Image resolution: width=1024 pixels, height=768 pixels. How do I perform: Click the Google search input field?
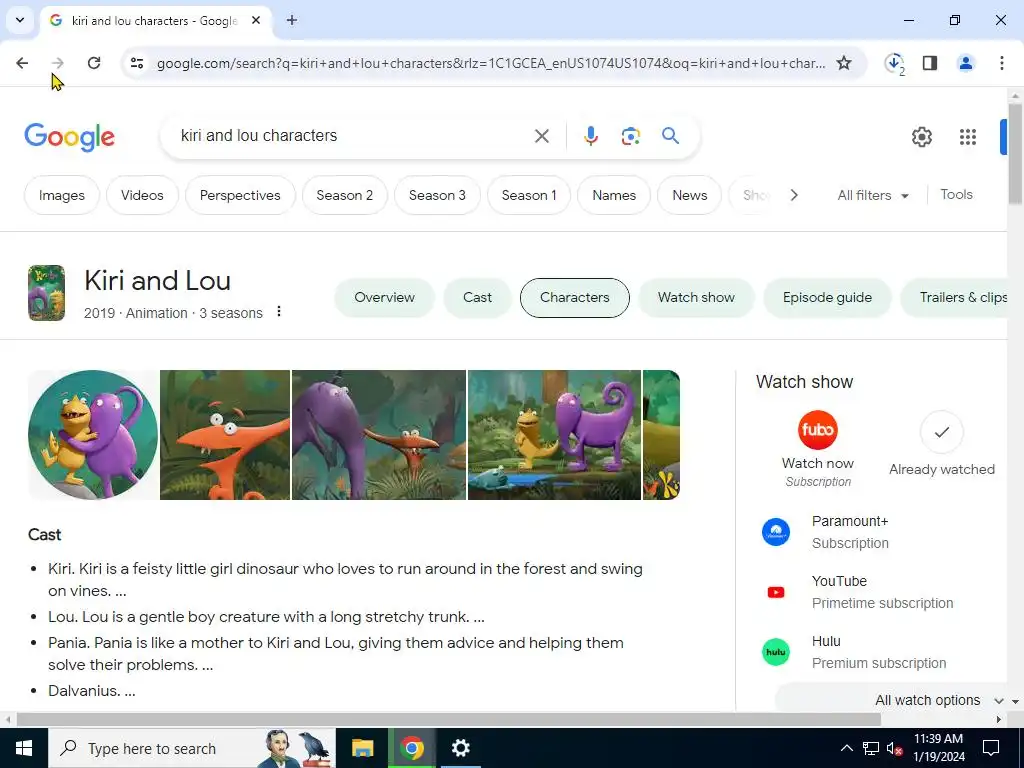point(353,136)
